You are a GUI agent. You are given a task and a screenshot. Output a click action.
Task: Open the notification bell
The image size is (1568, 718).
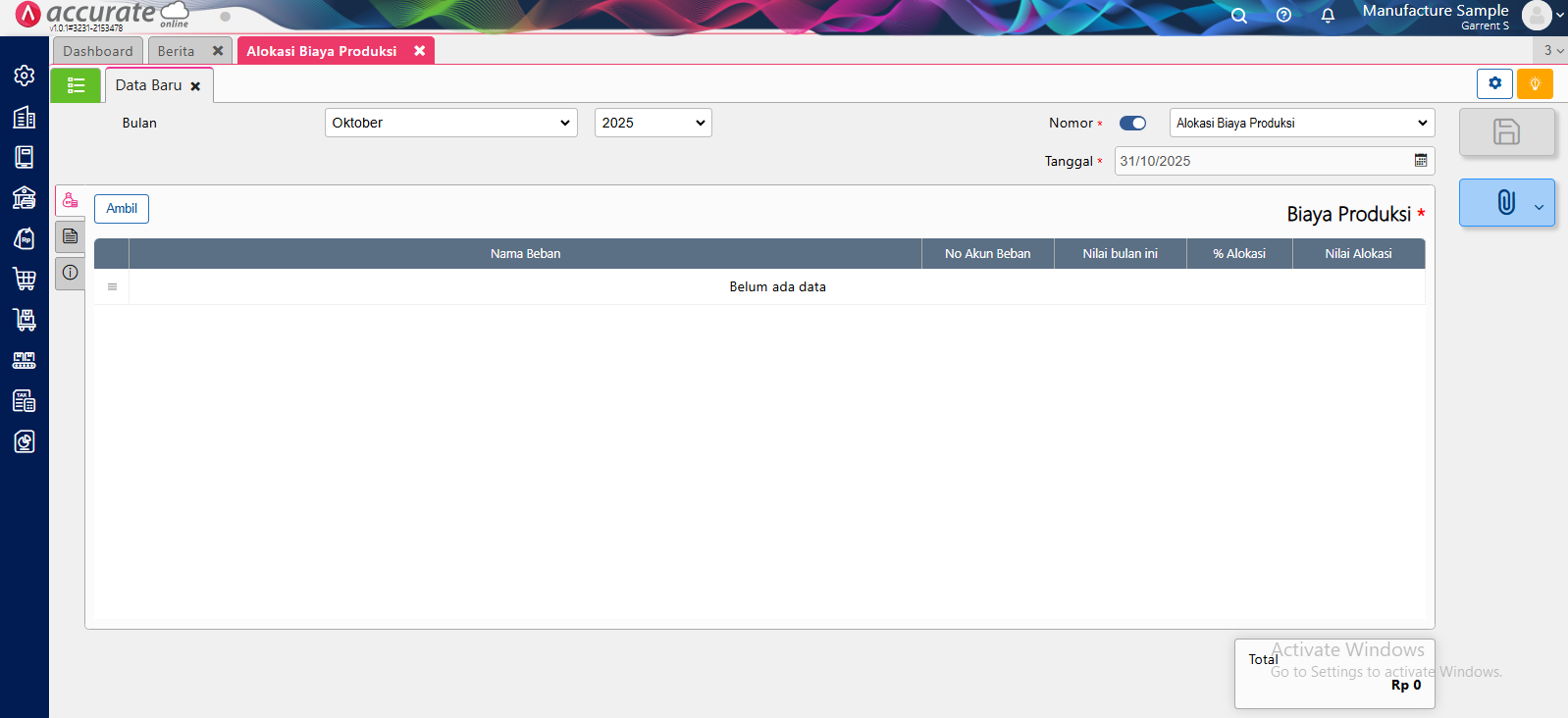tap(1328, 16)
